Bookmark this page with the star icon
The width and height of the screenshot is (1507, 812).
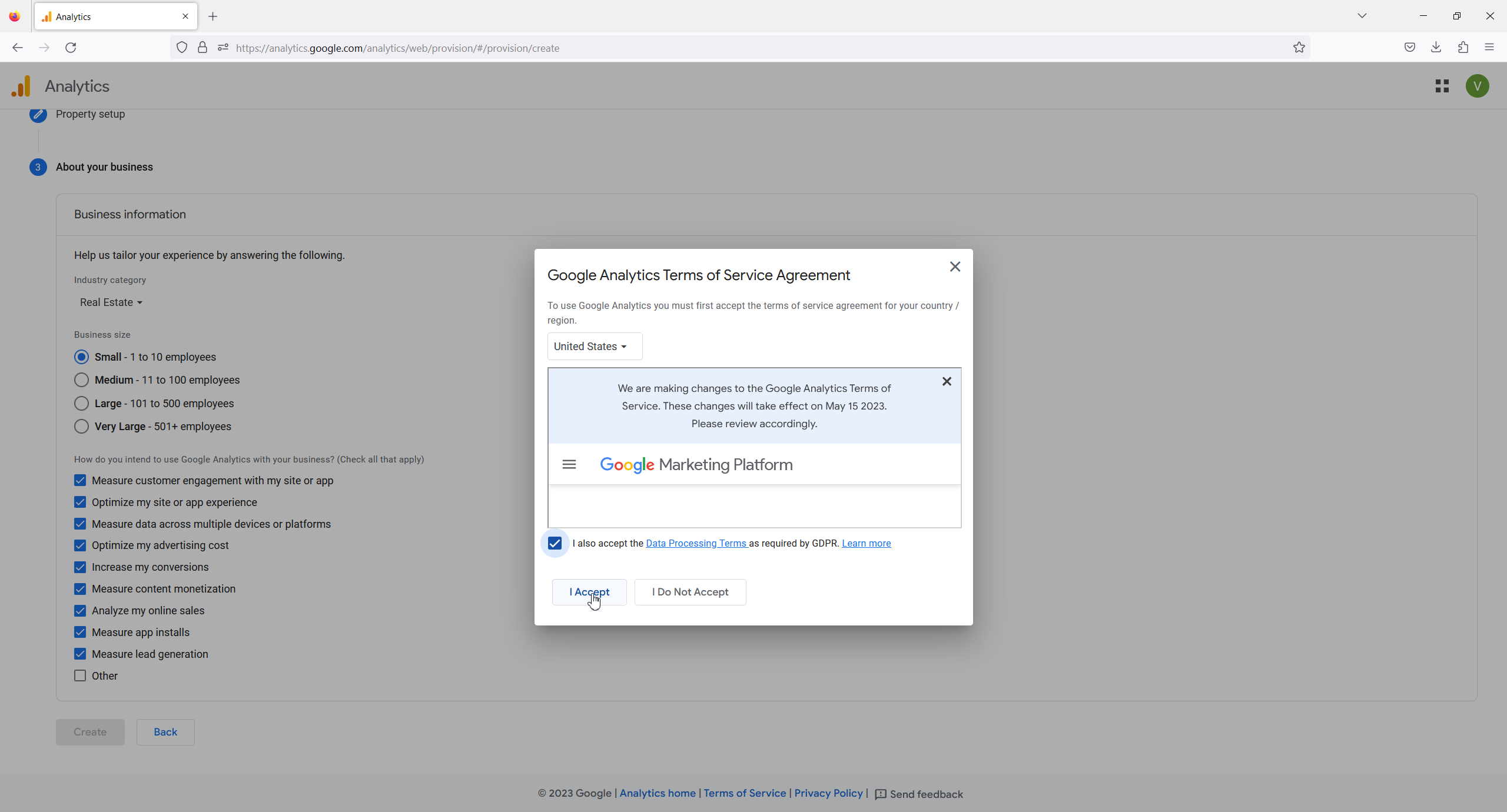click(x=1299, y=48)
